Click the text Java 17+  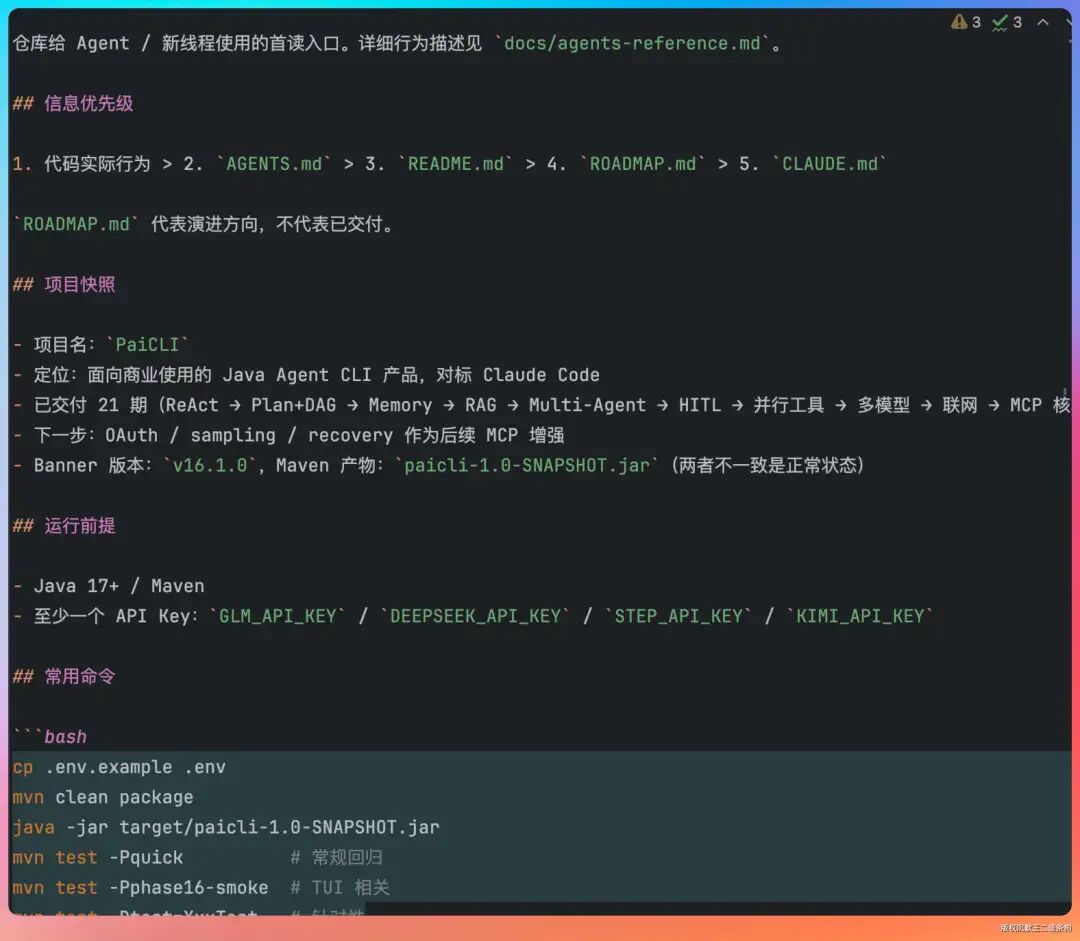pos(76,586)
